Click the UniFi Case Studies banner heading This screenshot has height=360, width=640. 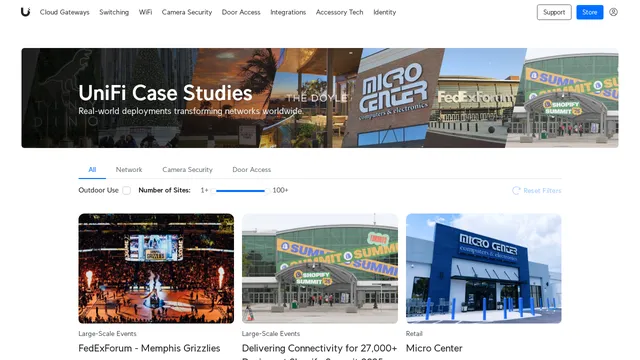165,93
